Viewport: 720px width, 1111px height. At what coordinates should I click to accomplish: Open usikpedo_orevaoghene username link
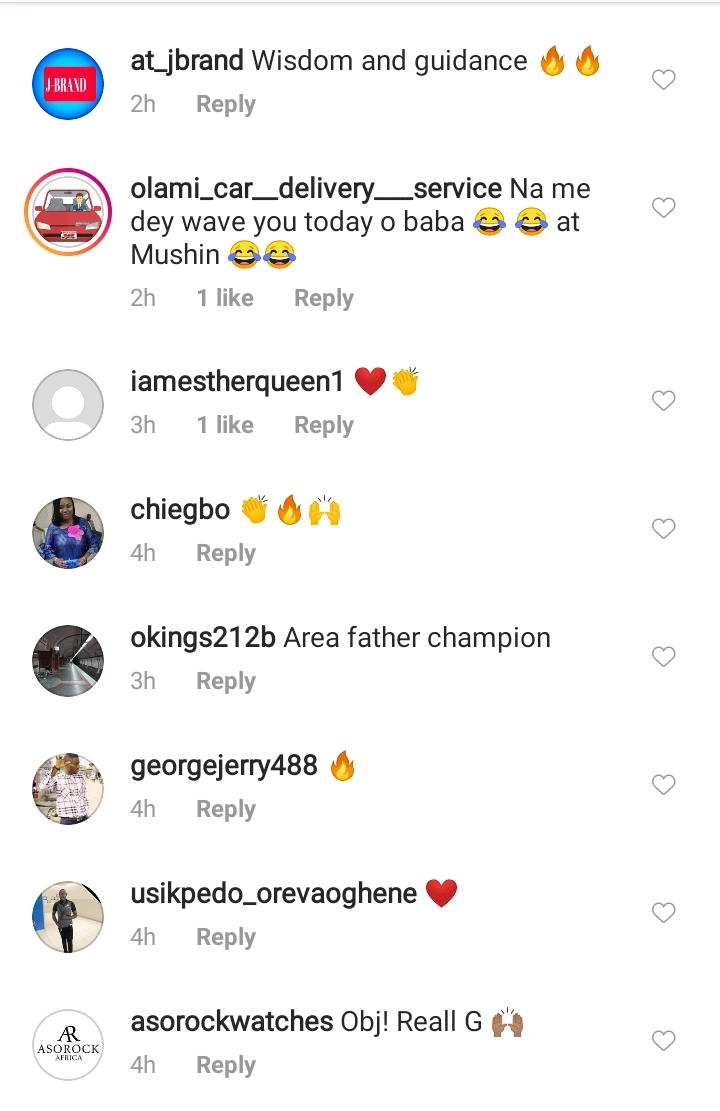[x=273, y=894]
